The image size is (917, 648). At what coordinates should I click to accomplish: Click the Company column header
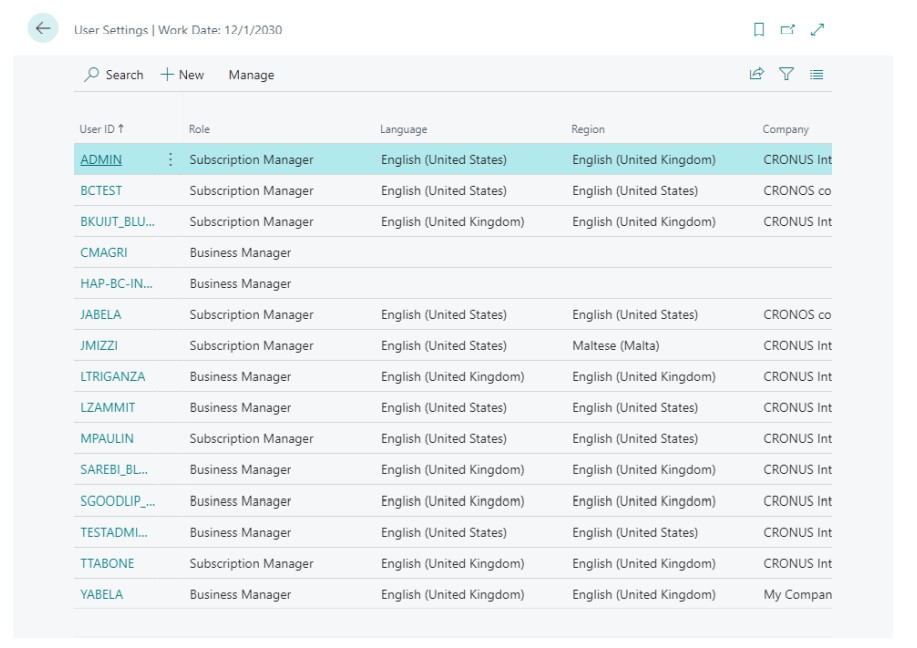coord(785,129)
